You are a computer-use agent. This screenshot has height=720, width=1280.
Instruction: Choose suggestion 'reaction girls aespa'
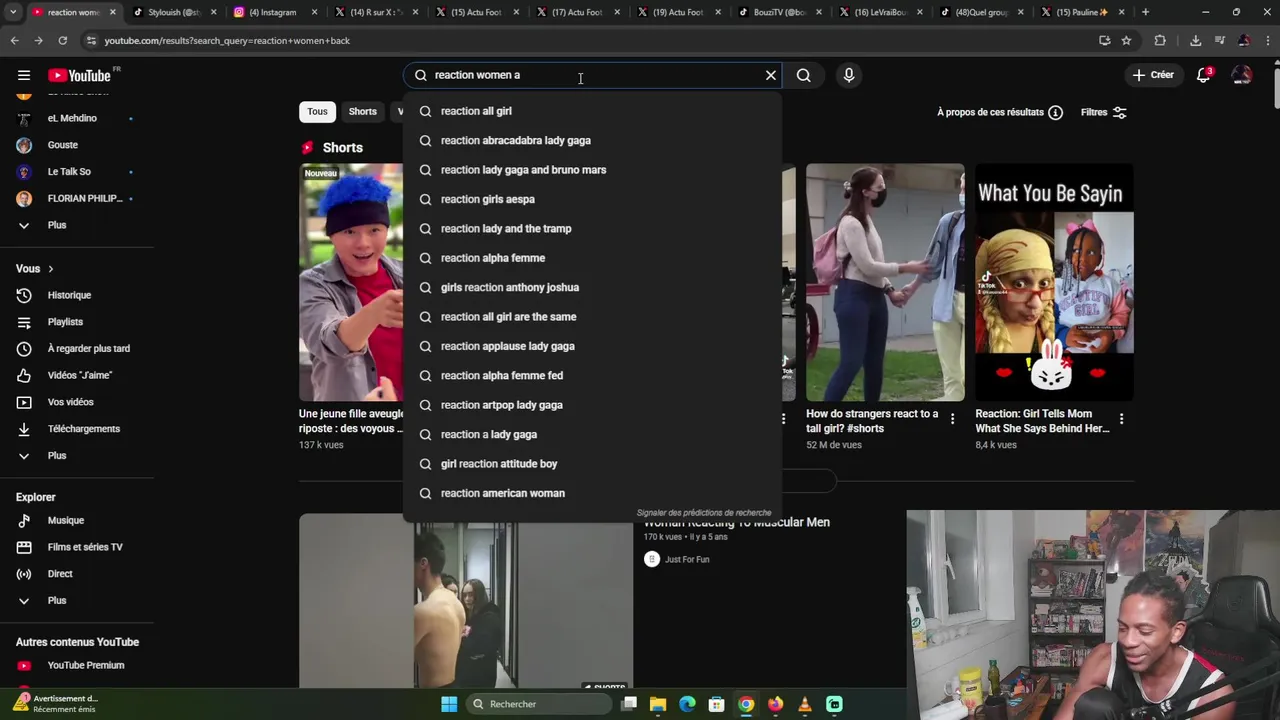pos(592,199)
